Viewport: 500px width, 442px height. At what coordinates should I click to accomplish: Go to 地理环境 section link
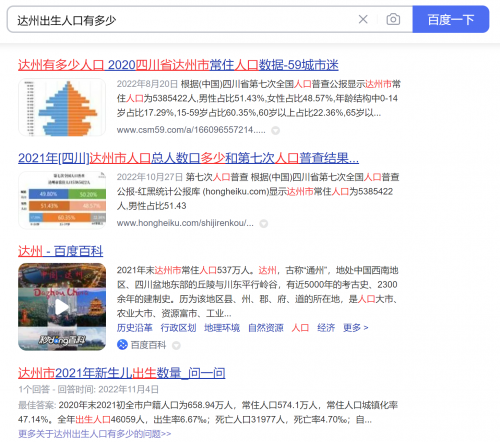tap(222, 328)
